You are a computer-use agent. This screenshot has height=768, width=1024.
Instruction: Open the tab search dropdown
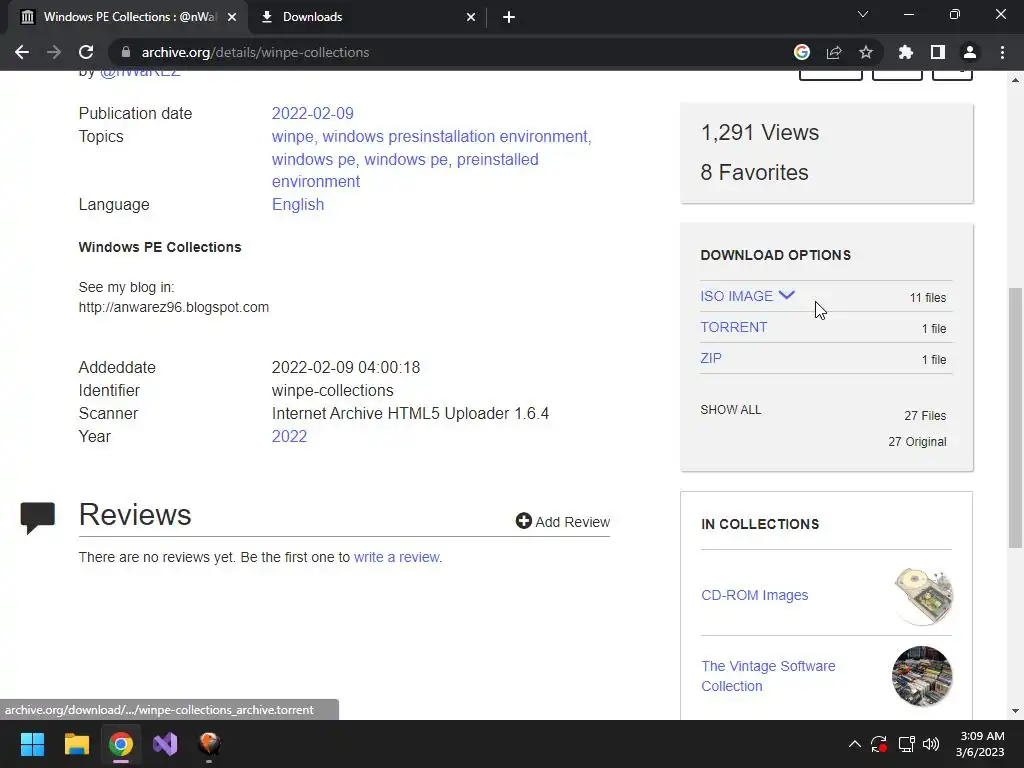(863, 14)
